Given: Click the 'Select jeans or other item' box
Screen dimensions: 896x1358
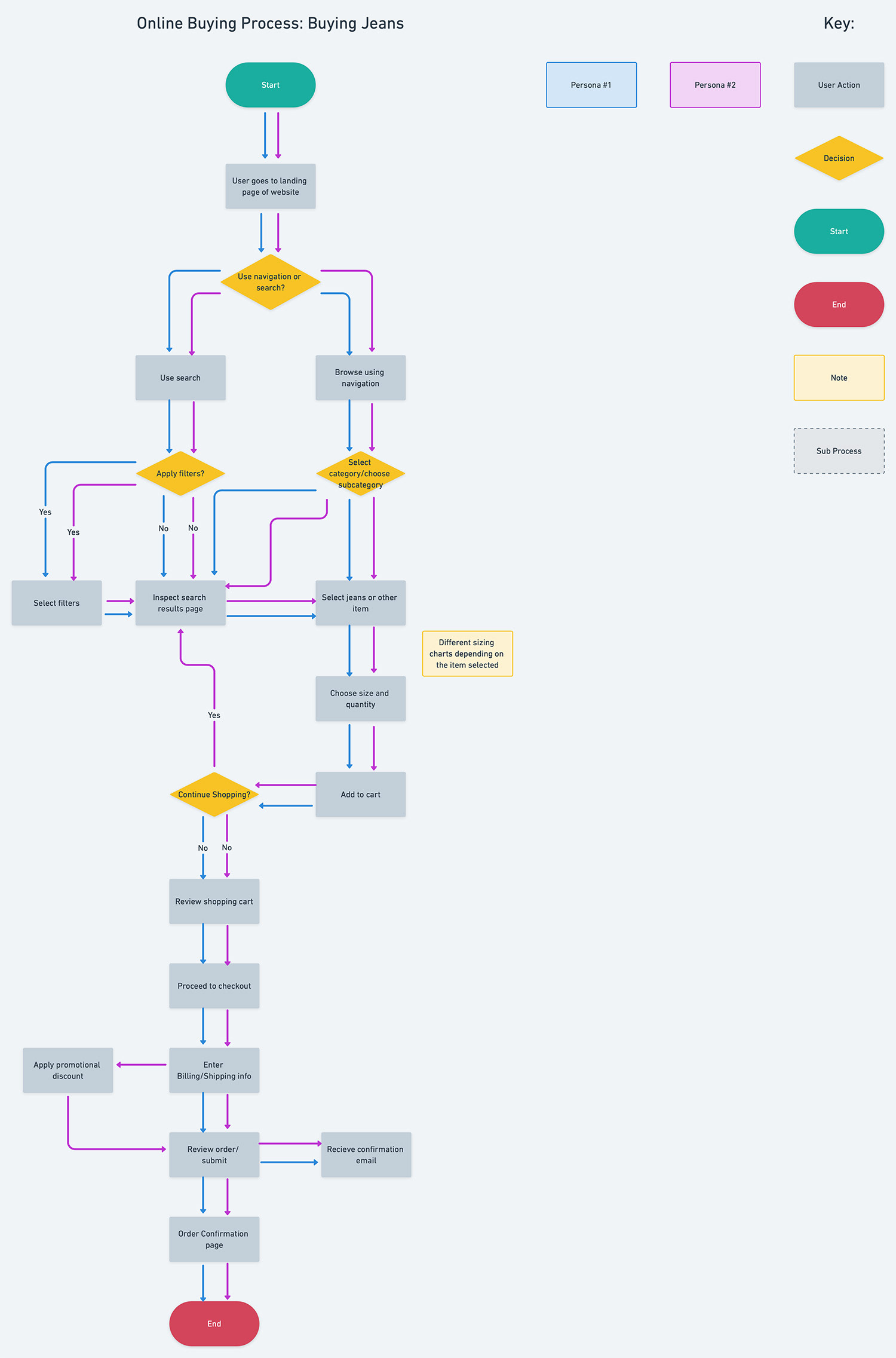Looking at the screenshot, I should (360, 603).
